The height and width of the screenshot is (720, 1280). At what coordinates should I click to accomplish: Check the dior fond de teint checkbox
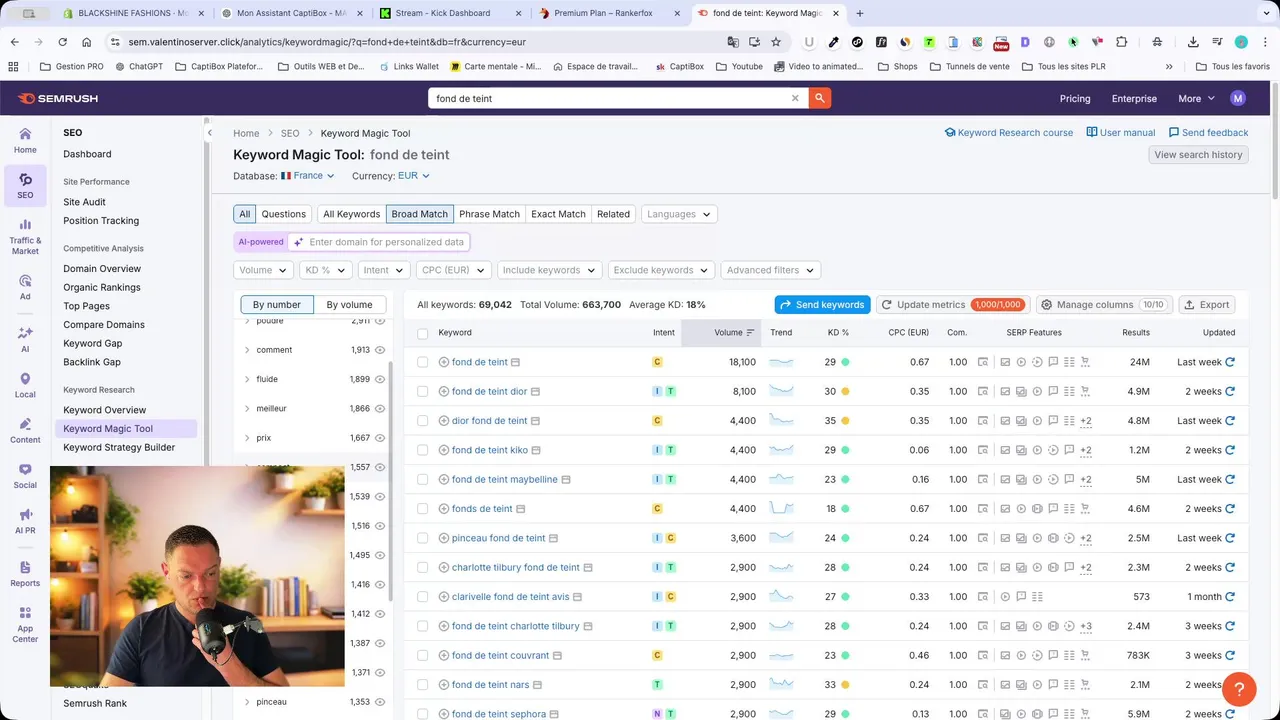422,421
